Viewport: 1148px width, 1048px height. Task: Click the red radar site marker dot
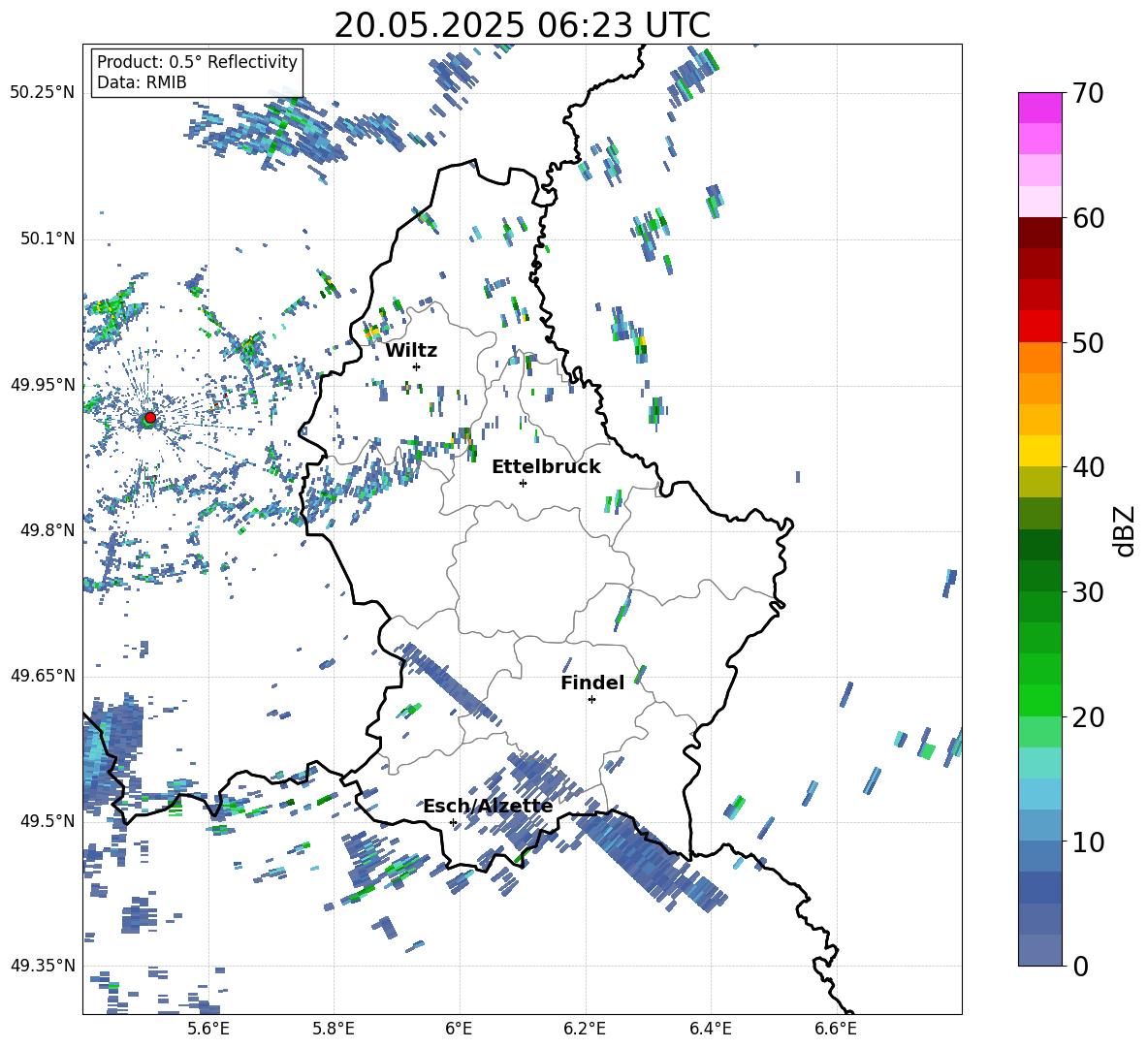[x=150, y=418]
